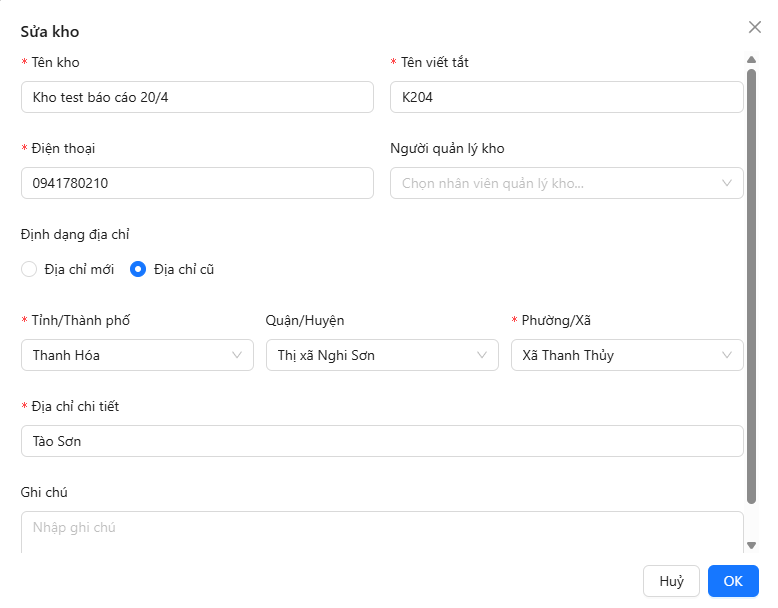The height and width of the screenshot is (608, 778).
Task: Click the dialog vertical scrollbar thumb
Action: tap(751, 286)
